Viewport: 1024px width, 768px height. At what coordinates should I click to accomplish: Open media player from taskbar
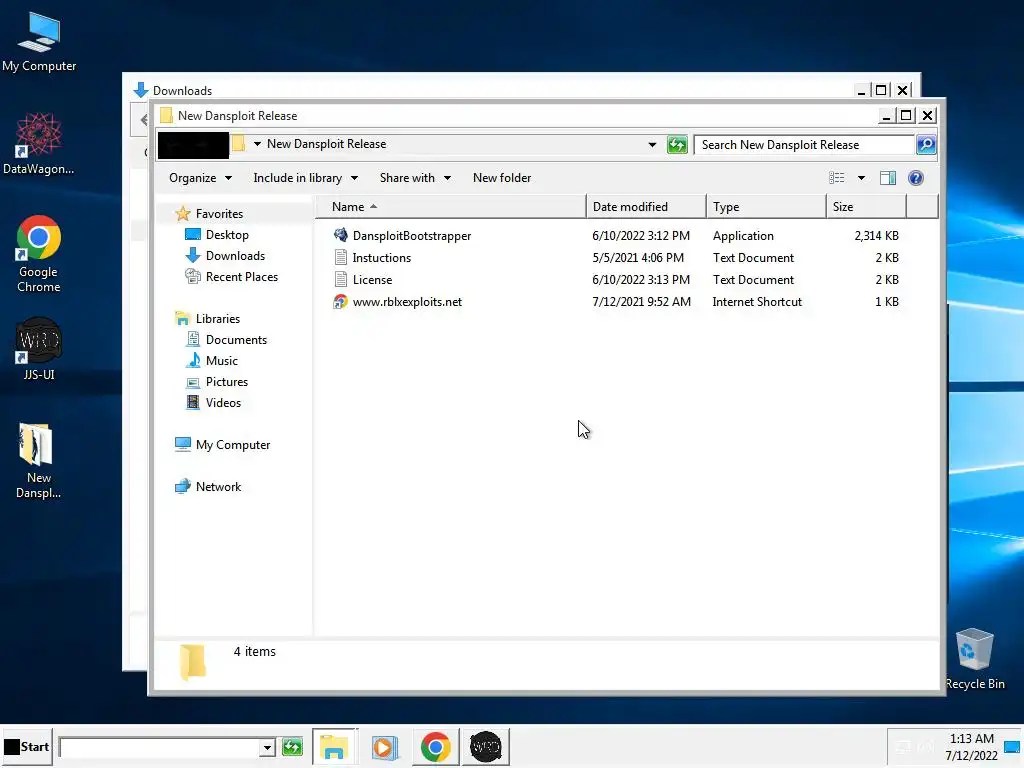[x=385, y=746]
